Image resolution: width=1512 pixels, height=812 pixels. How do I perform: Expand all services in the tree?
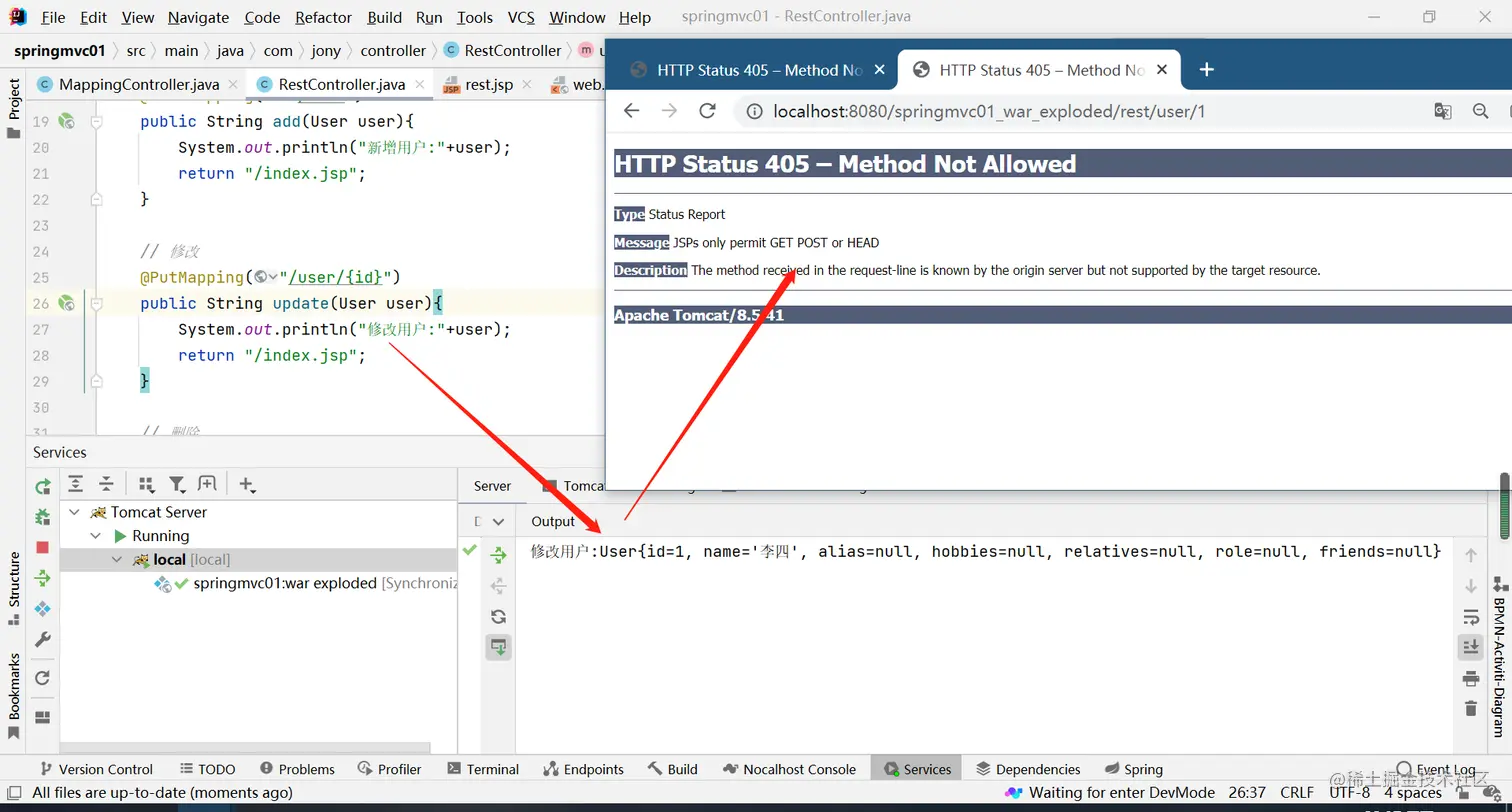(75, 485)
